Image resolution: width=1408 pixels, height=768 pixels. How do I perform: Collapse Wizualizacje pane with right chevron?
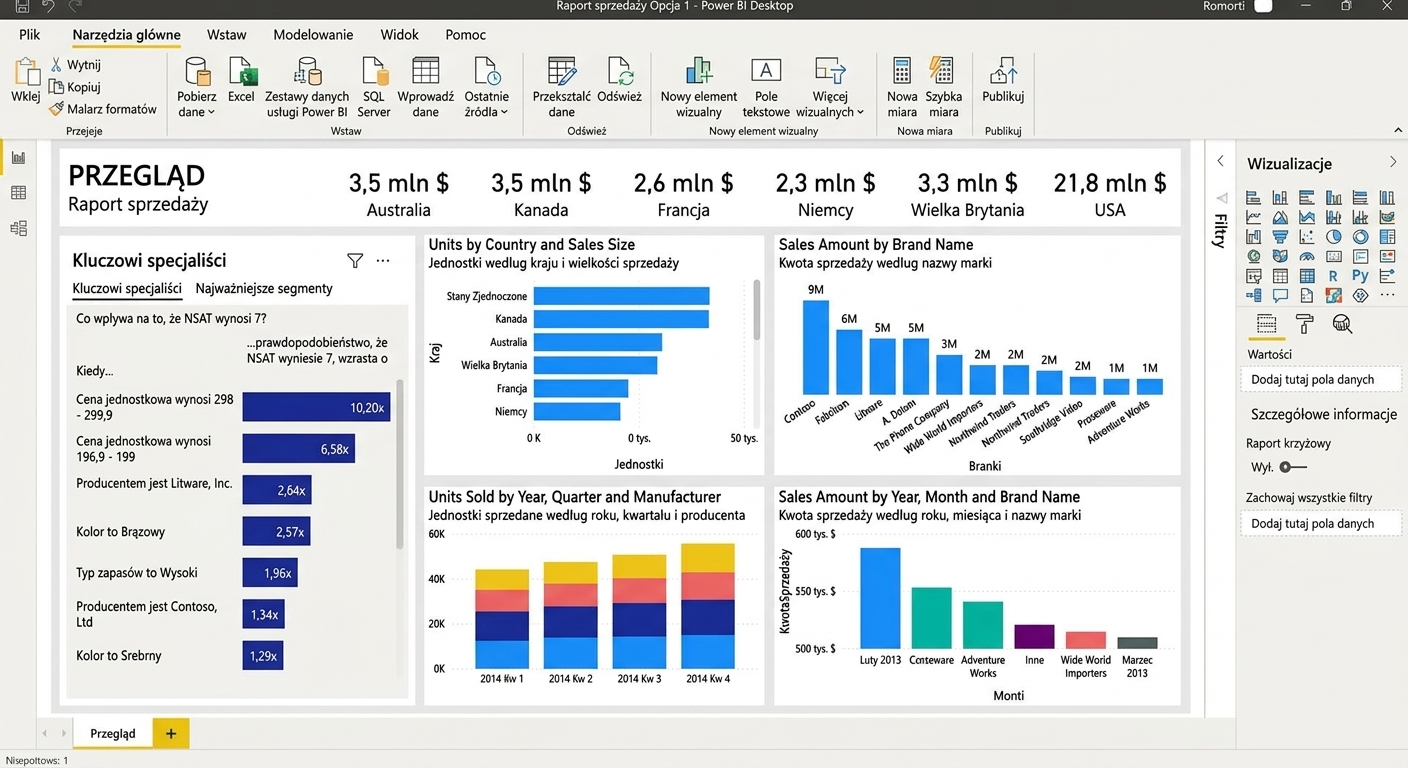point(1393,162)
